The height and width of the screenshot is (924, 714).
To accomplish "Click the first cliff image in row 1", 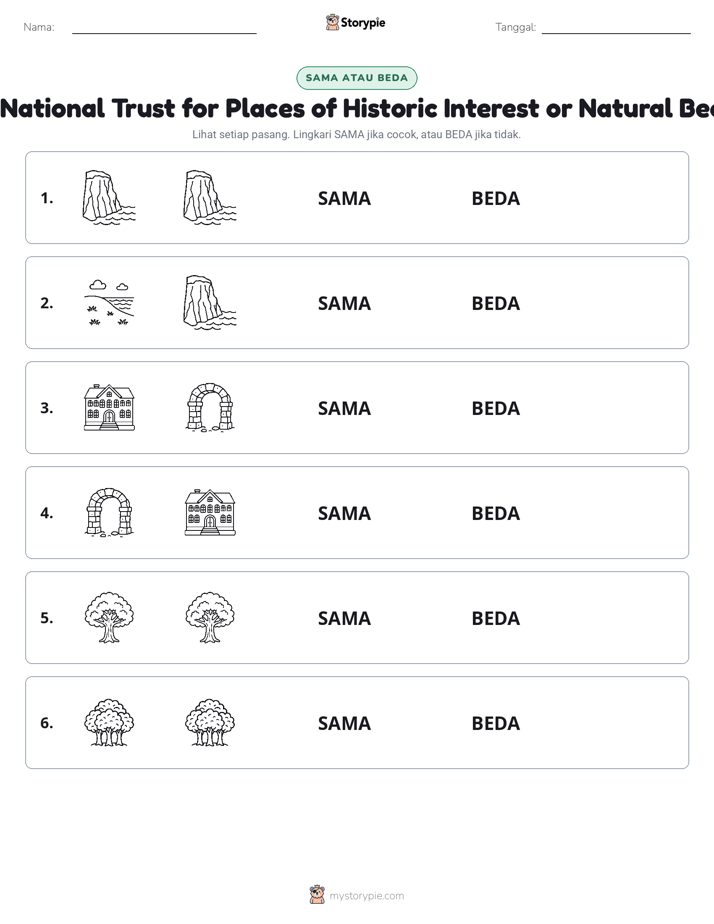I will click(x=109, y=198).
